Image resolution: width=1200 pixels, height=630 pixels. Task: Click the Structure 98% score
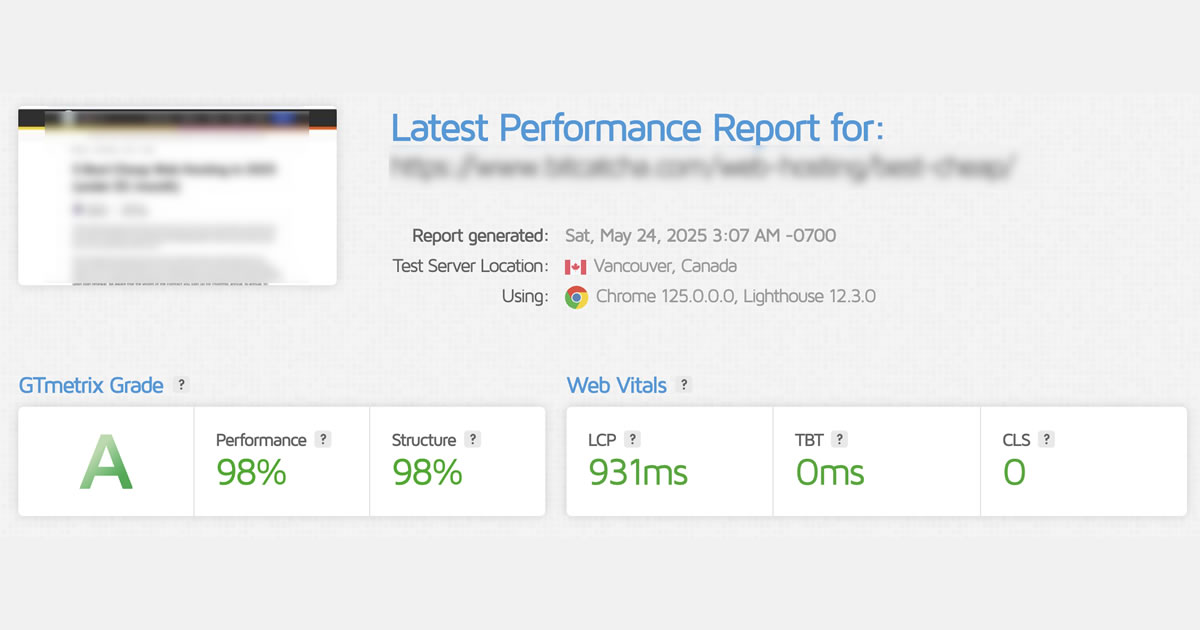427,472
